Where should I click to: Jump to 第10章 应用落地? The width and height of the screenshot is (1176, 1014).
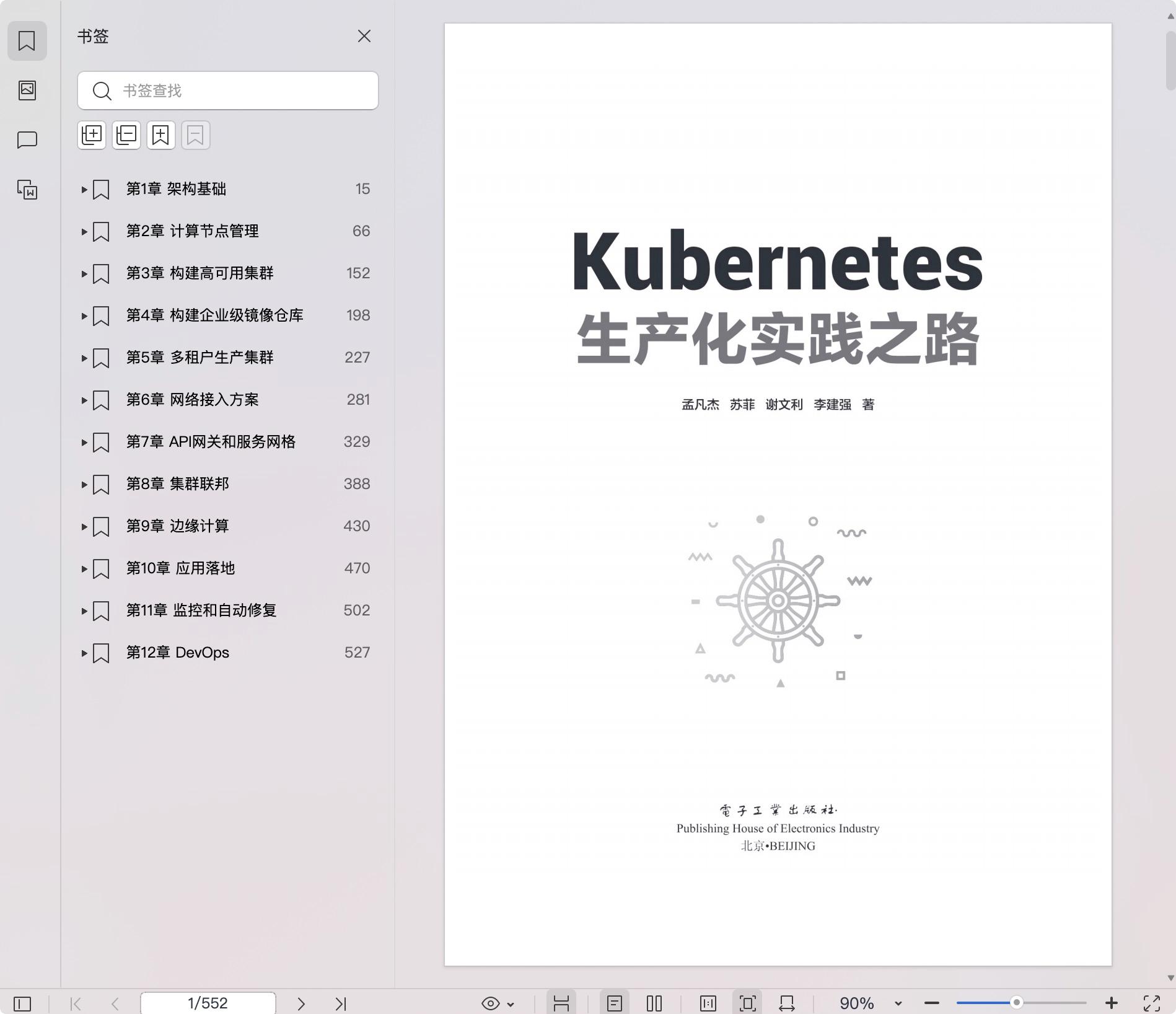(181, 568)
